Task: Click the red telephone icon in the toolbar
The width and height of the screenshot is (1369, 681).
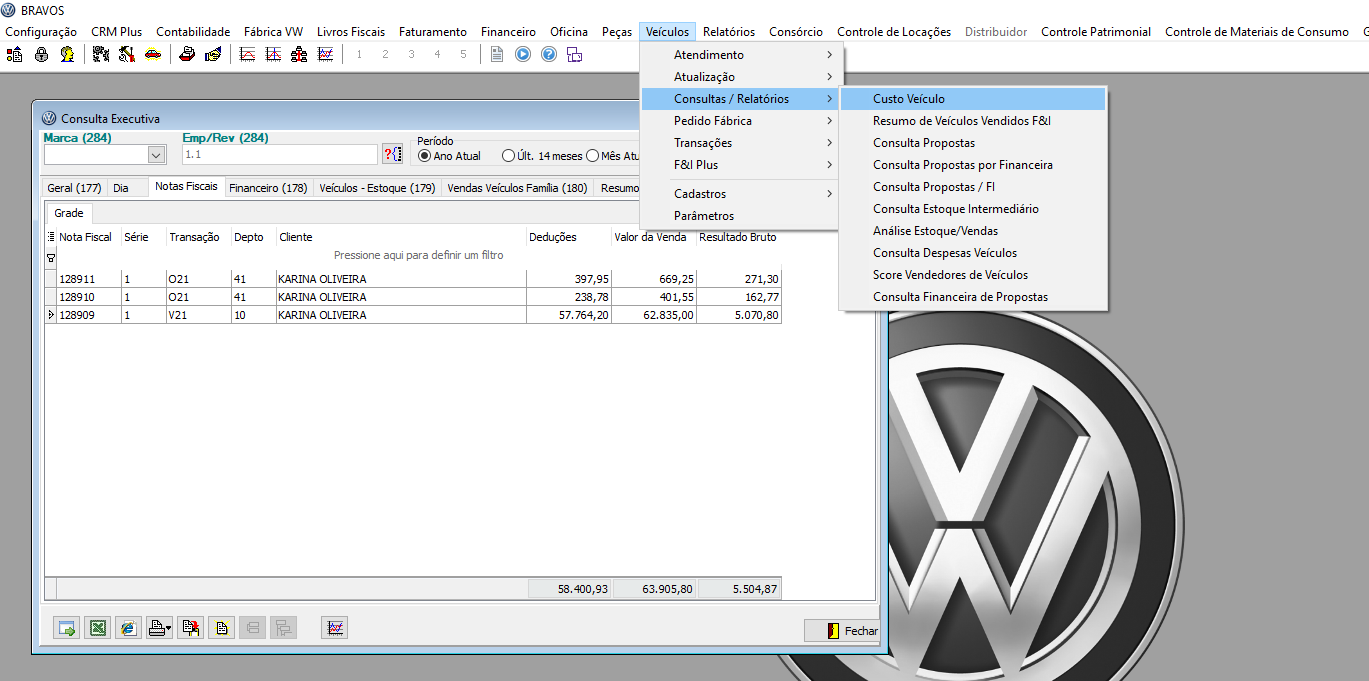Action: coord(187,54)
